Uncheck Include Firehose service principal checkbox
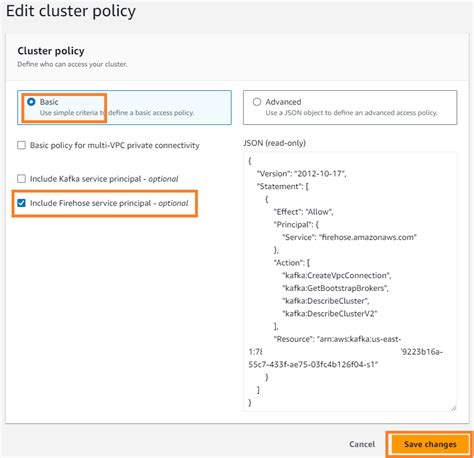Image resolution: width=474 pixels, height=458 pixels. coord(21,203)
